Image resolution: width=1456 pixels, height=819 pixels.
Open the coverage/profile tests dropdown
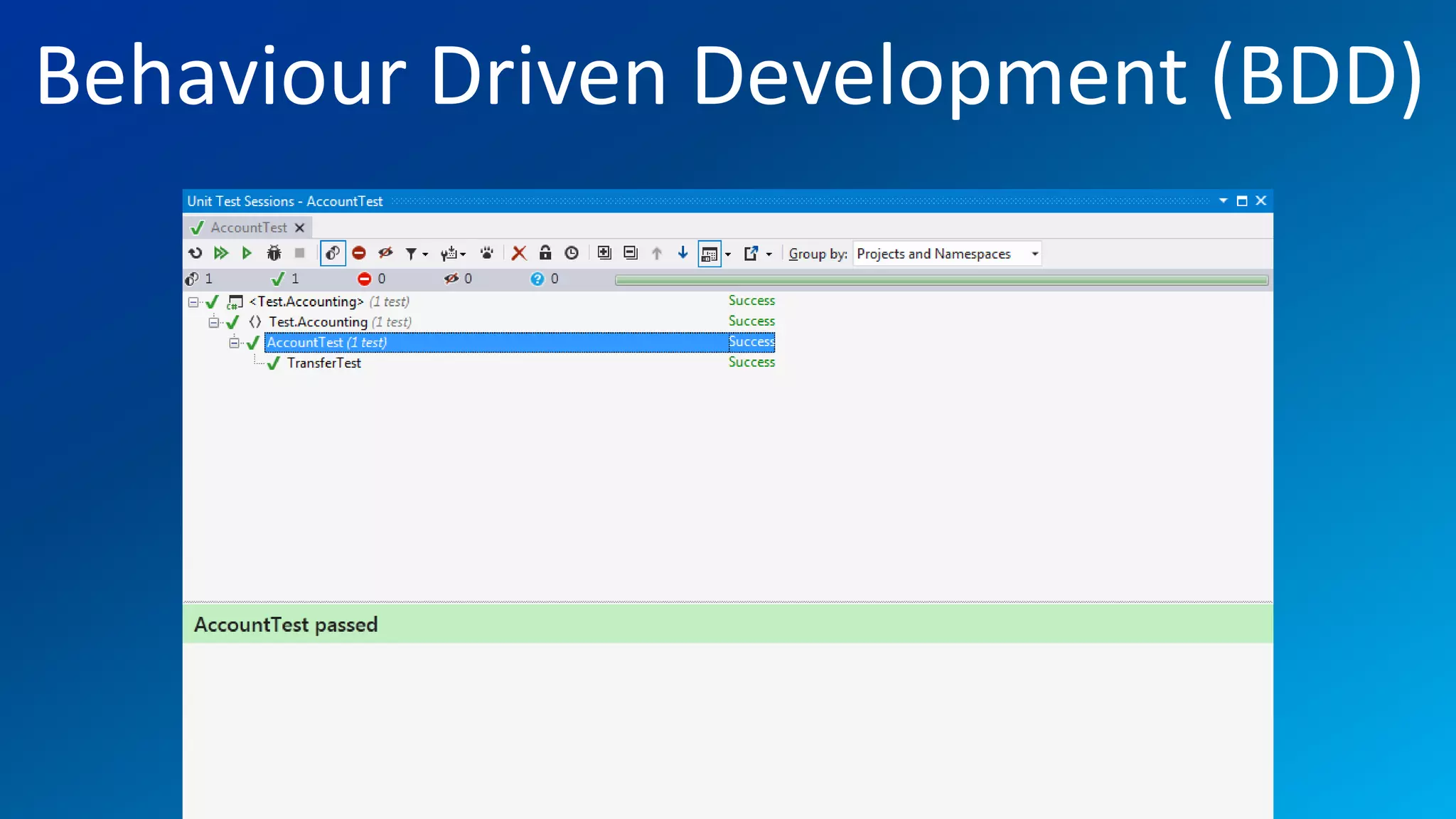click(453, 253)
